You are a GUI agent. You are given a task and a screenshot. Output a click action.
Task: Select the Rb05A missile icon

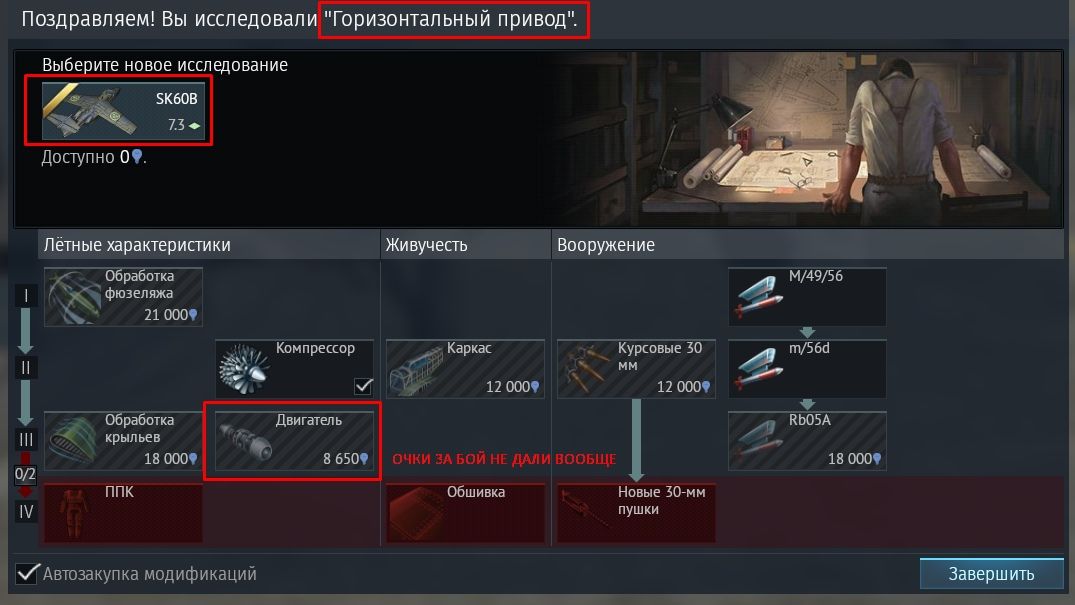point(758,442)
